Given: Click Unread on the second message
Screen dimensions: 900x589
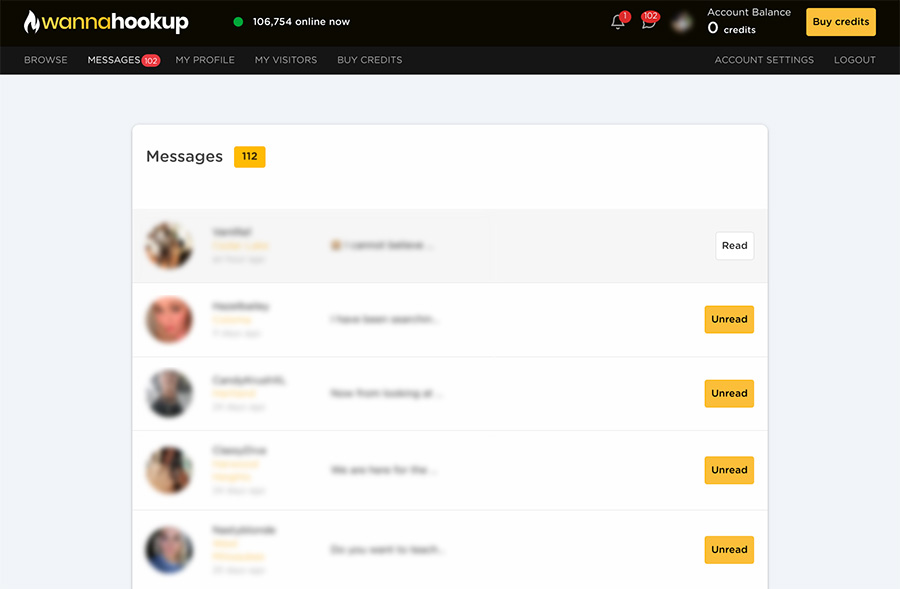Looking at the screenshot, I should tap(728, 319).
